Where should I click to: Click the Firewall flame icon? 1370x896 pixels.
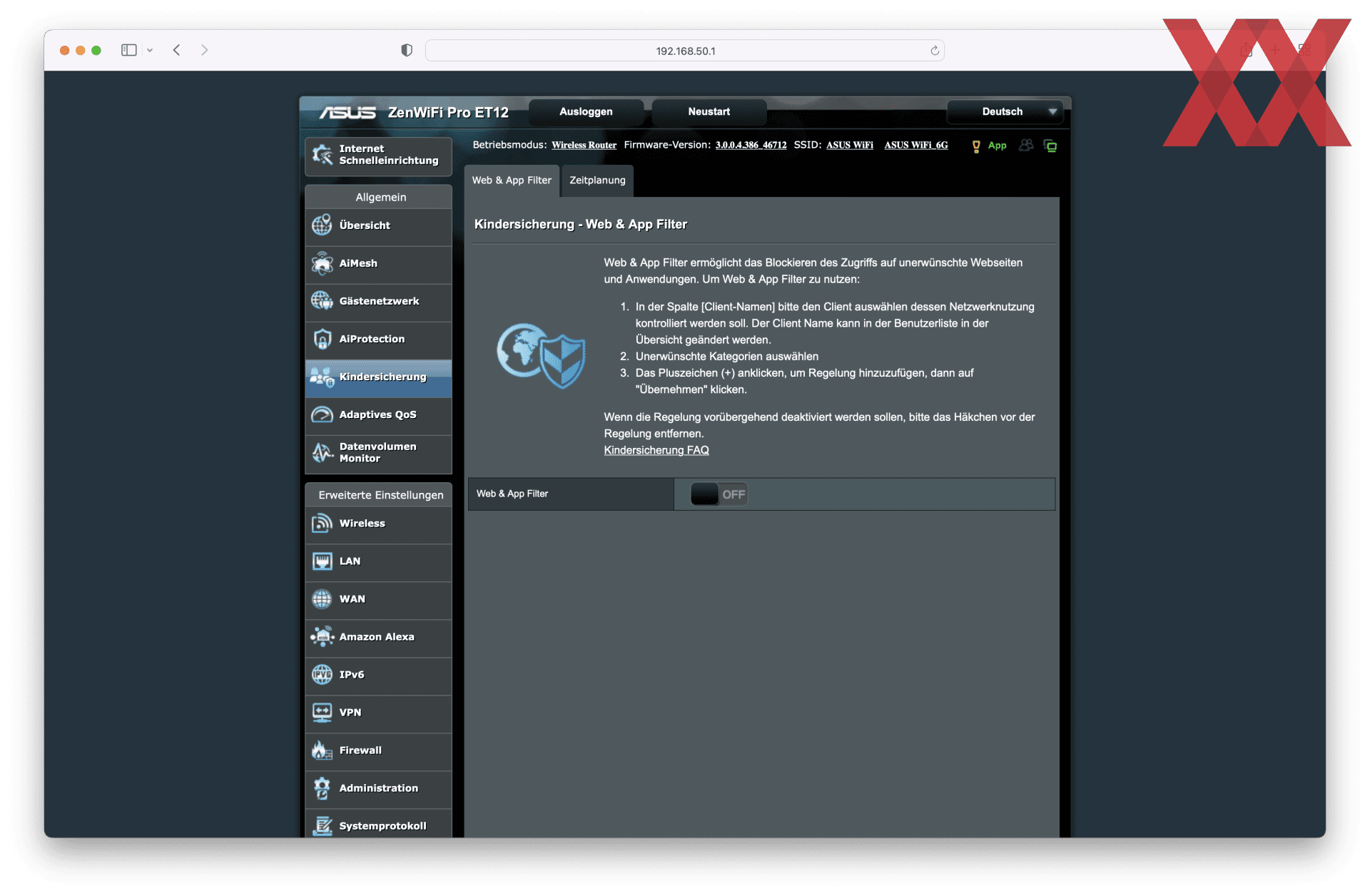tap(322, 750)
